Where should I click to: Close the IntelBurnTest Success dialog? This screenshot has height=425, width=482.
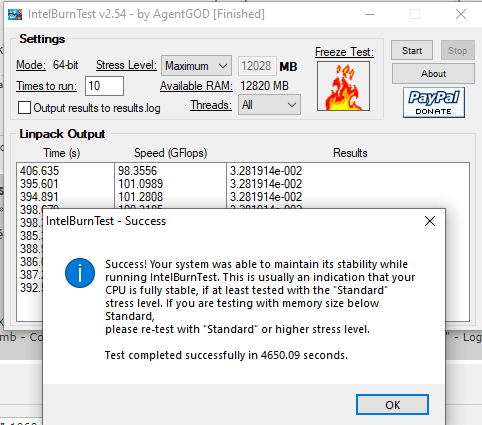[430, 221]
